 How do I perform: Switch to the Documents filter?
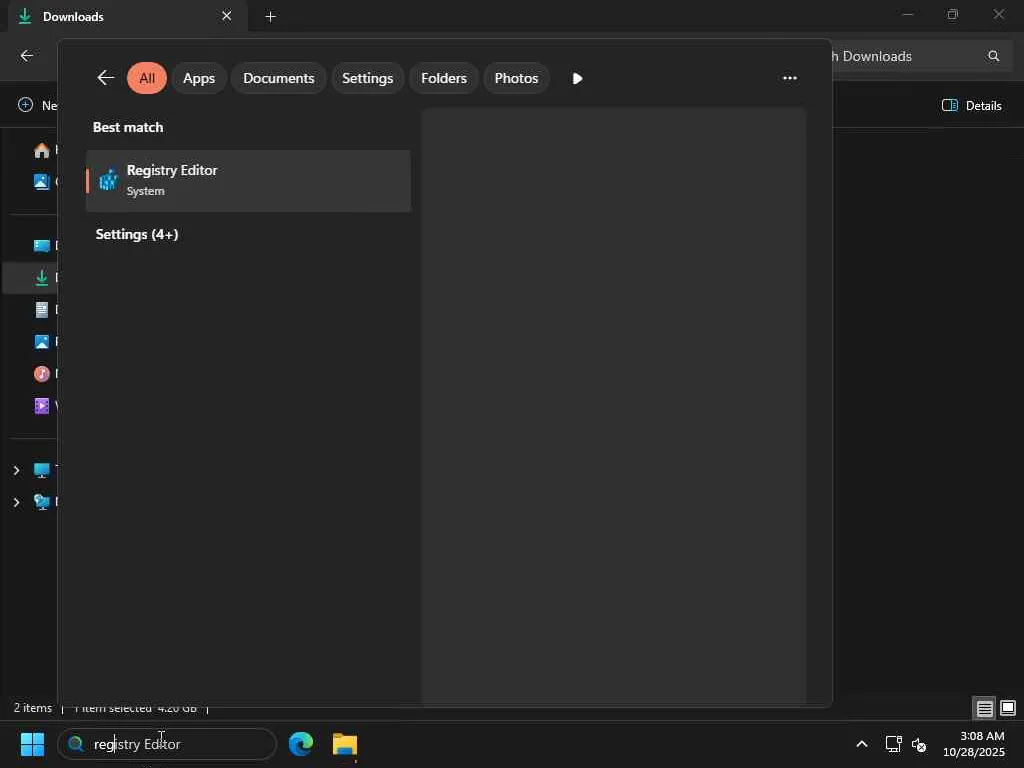pyautogui.click(x=279, y=78)
